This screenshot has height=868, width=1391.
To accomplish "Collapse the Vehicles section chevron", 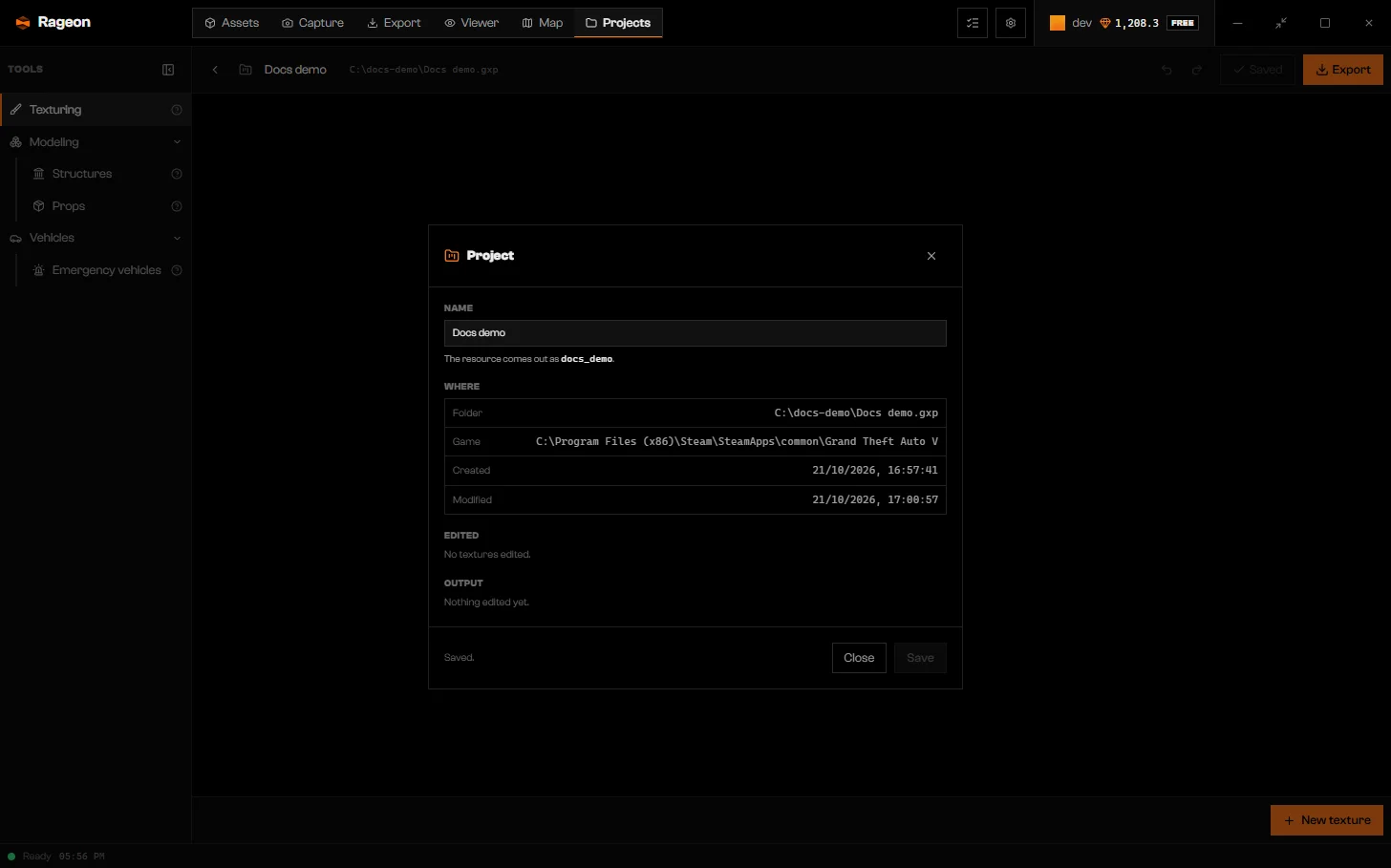I will pos(177,238).
